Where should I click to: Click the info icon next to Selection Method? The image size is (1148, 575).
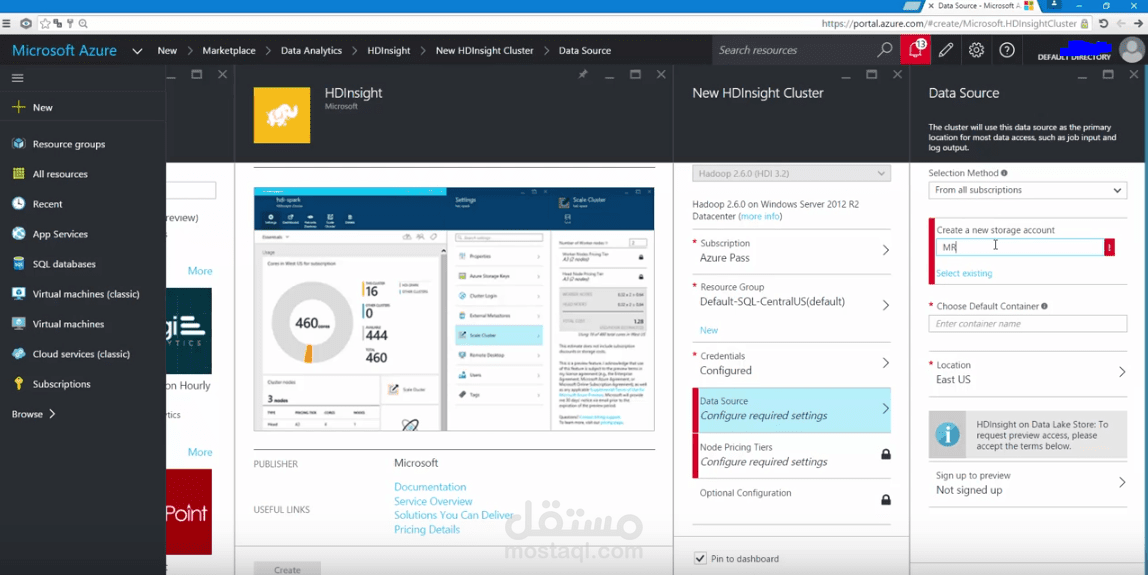click(1004, 174)
